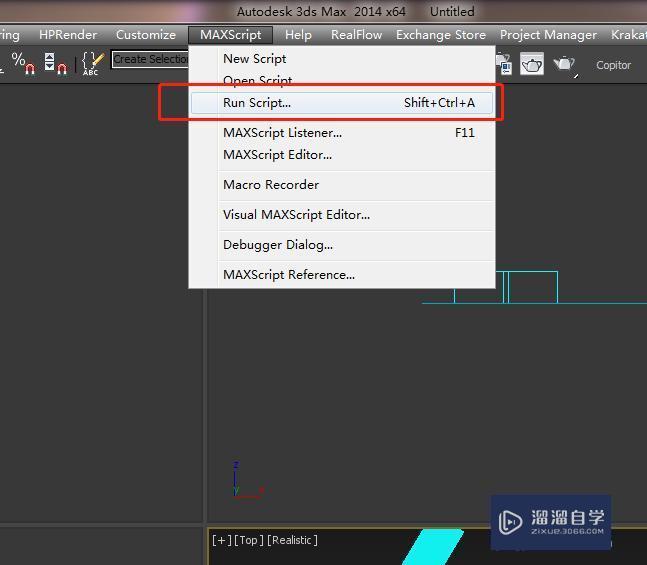
Task: Open MAXScript Reference... entry
Action: pos(342,275)
